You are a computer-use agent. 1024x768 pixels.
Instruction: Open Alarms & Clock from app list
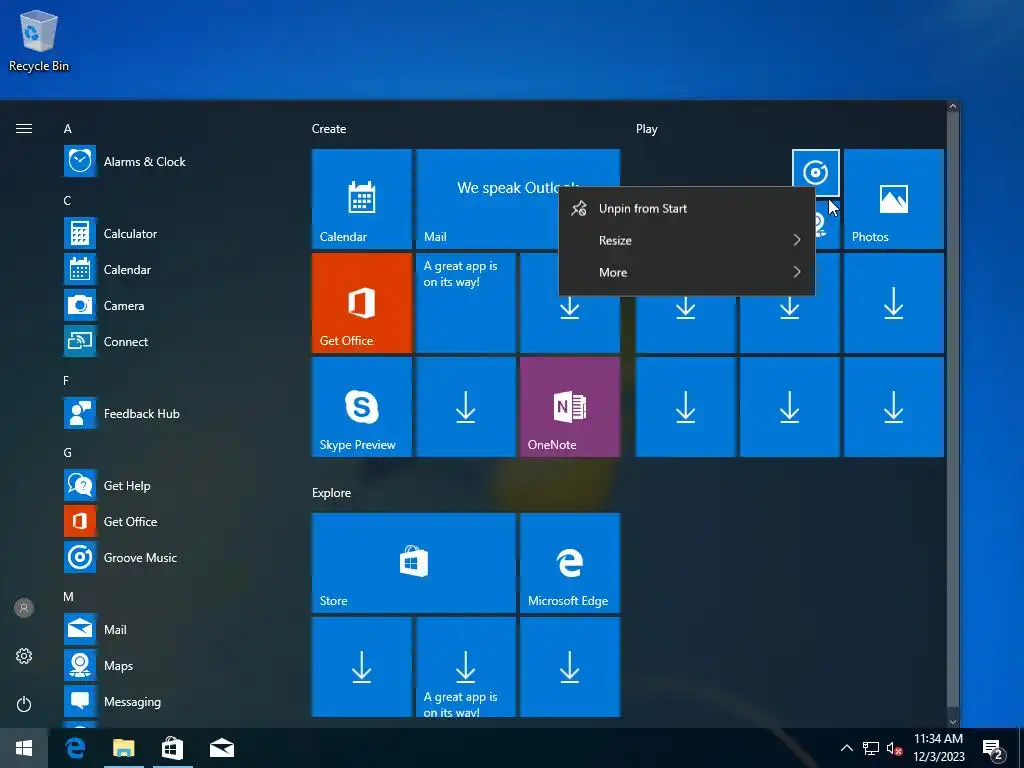124,161
